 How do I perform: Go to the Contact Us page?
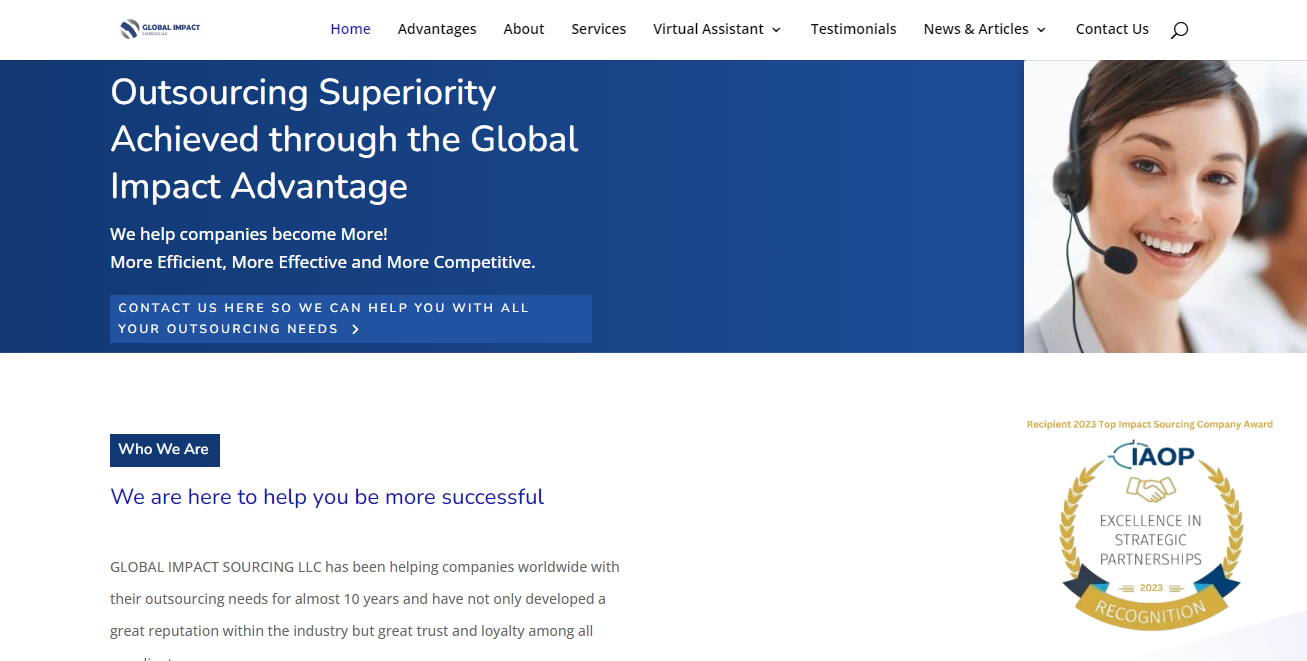1112,29
